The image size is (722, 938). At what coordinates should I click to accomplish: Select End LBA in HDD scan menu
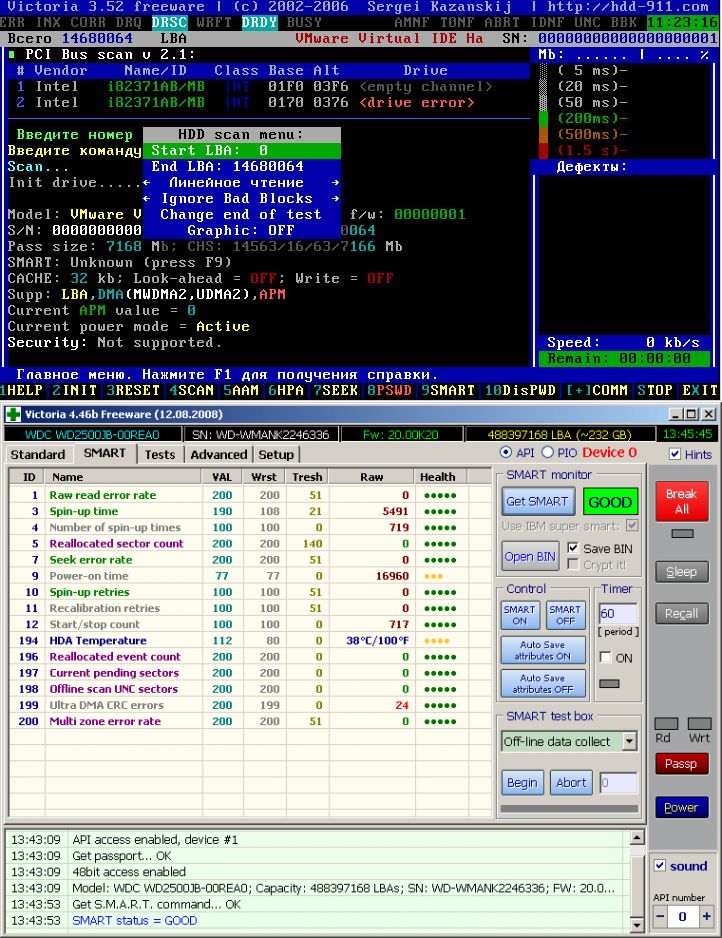242,166
